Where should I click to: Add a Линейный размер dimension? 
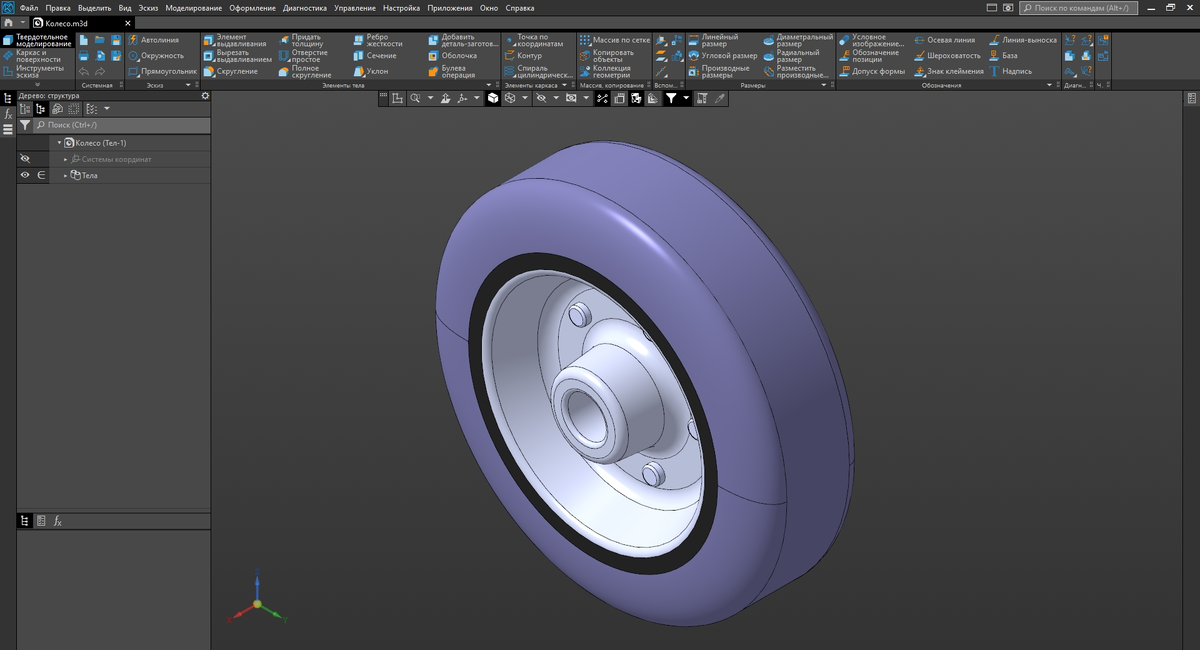(x=712, y=40)
